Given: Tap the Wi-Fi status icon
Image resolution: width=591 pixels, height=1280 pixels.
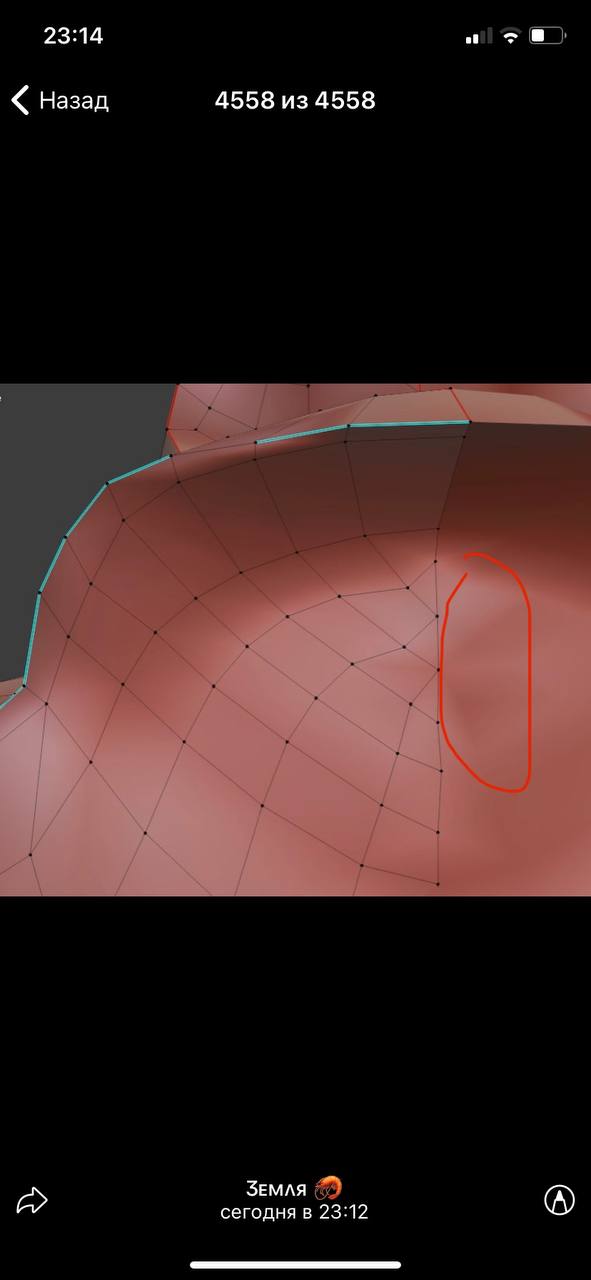Looking at the screenshot, I should coord(511,36).
